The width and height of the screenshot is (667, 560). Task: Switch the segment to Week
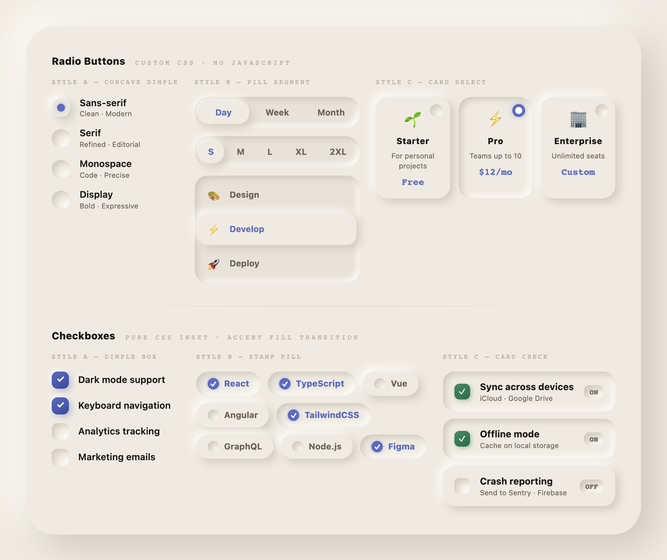click(277, 112)
